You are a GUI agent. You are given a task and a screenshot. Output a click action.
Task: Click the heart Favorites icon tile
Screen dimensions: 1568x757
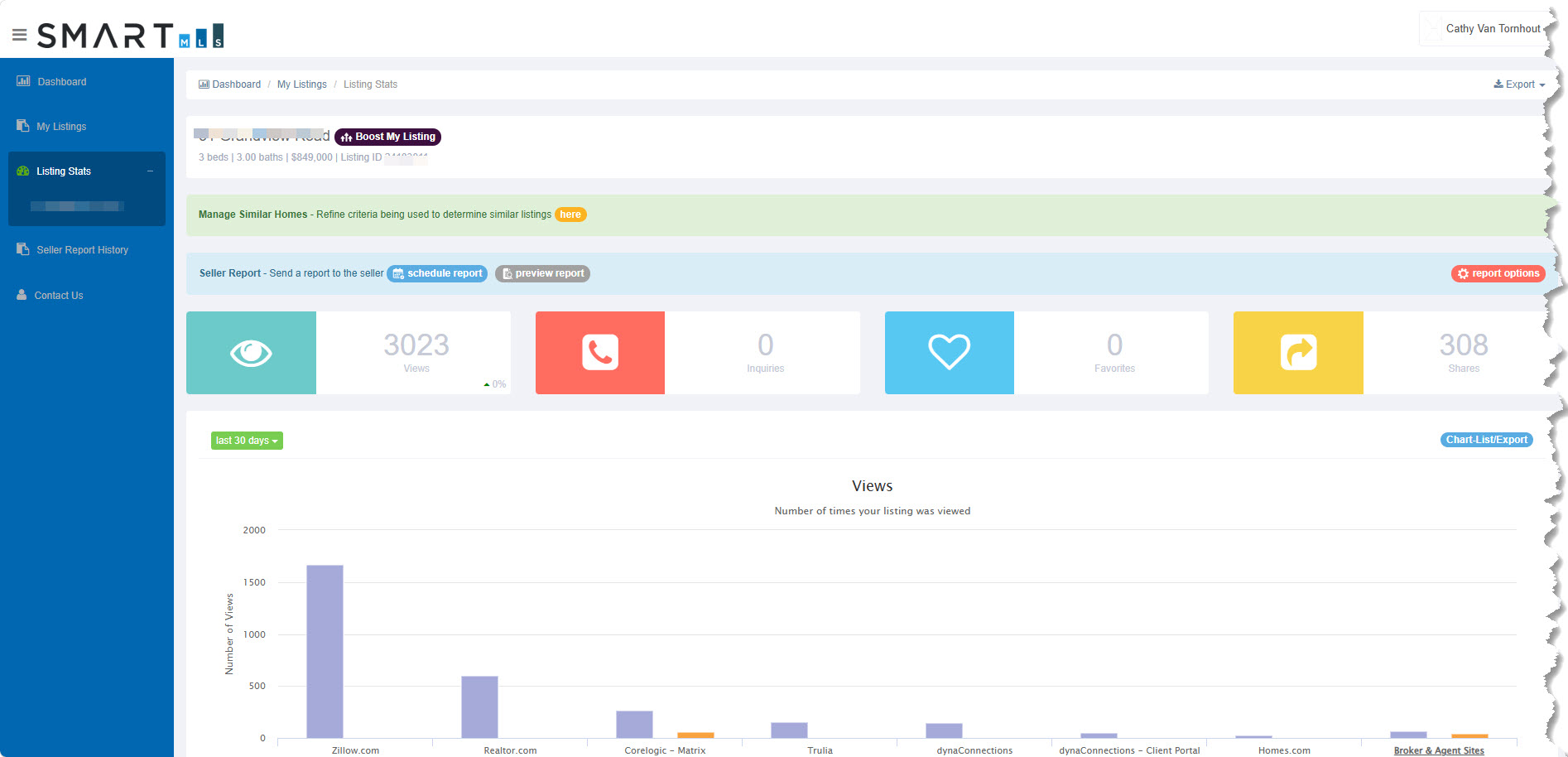(x=950, y=353)
